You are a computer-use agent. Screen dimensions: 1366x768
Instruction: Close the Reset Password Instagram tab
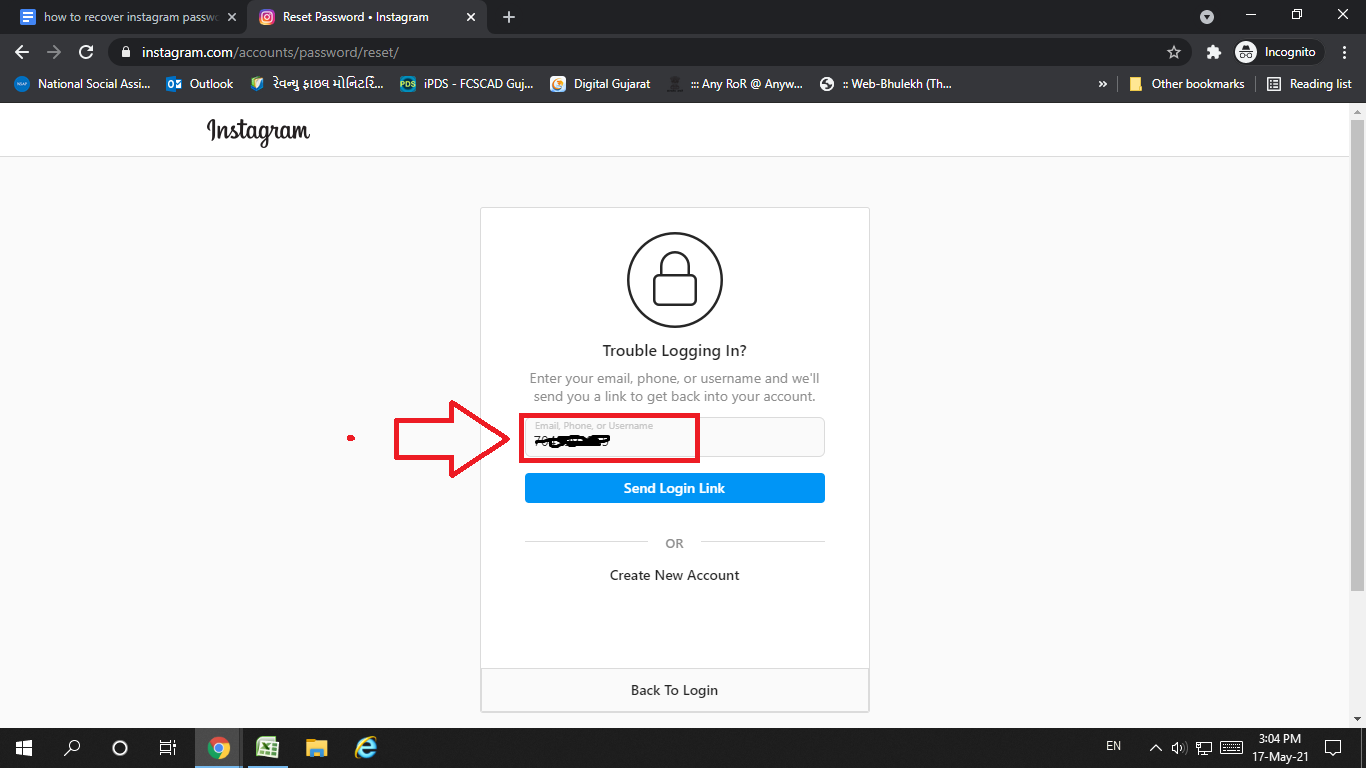click(471, 17)
